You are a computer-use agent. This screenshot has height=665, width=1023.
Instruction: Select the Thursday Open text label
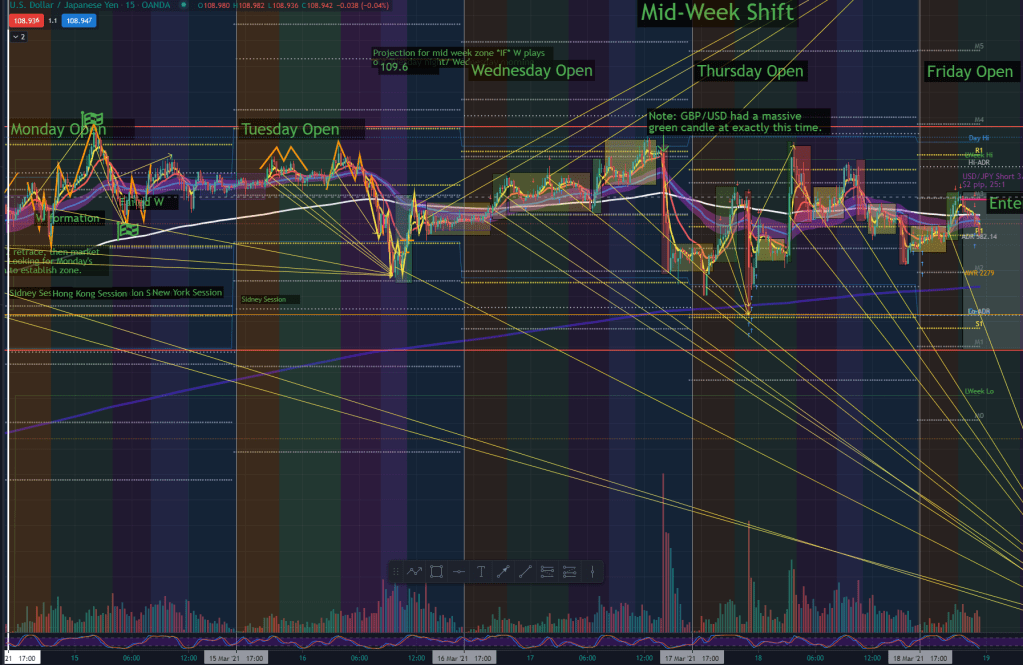coord(750,71)
